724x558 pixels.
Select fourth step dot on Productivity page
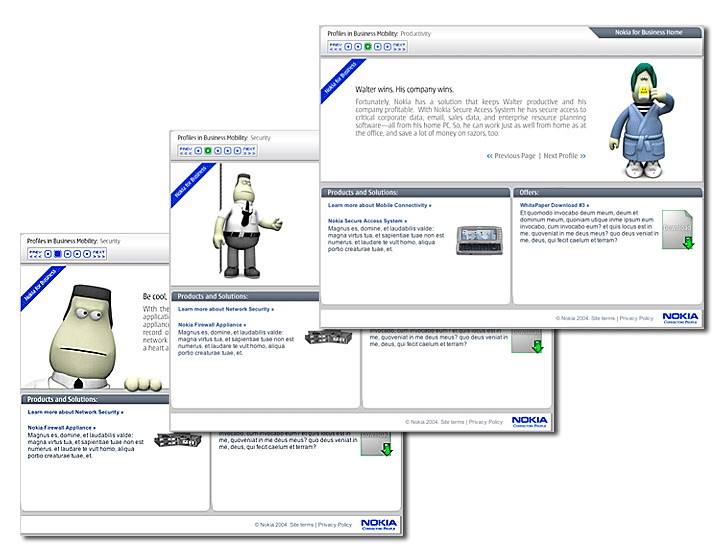(378, 47)
